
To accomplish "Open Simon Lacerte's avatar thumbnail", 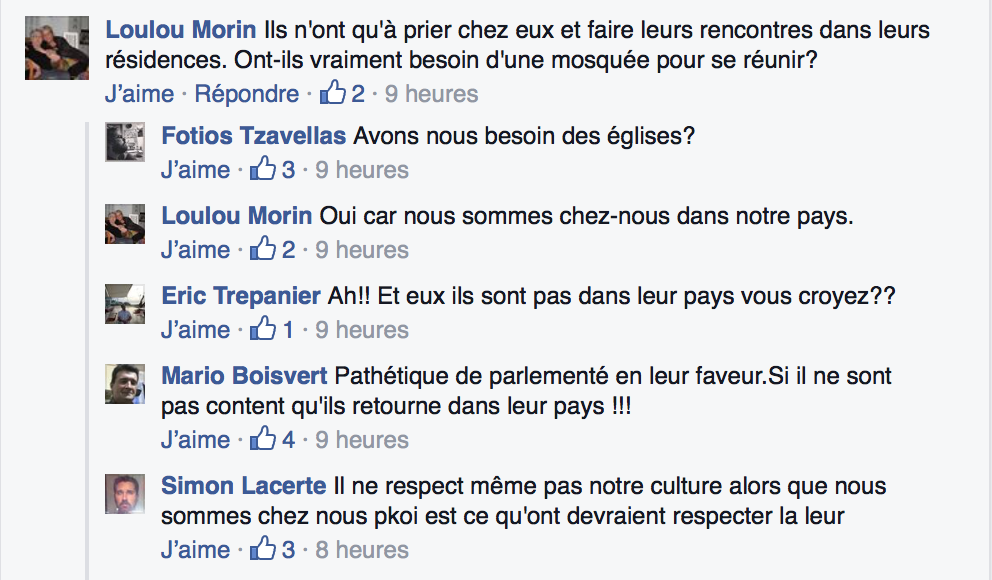I will 126,494.
